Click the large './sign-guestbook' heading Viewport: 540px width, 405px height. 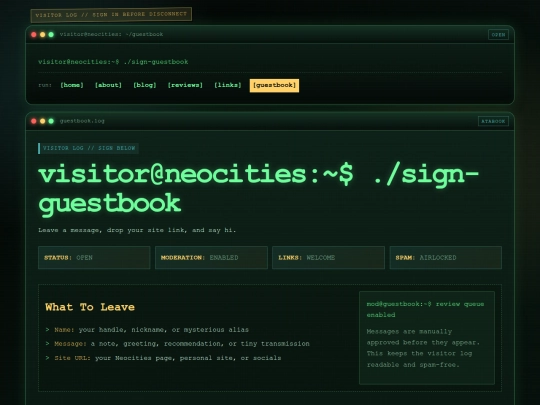click(258, 189)
